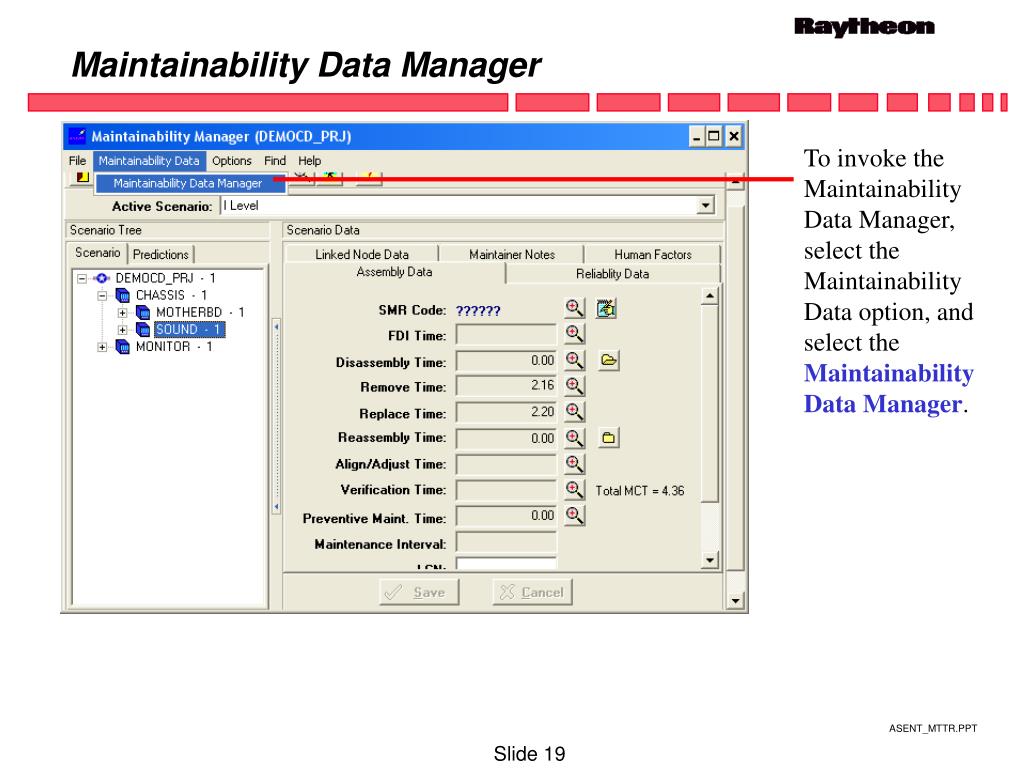Open the Options menu
Screen dimensions: 1024x768
pos(232,161)
